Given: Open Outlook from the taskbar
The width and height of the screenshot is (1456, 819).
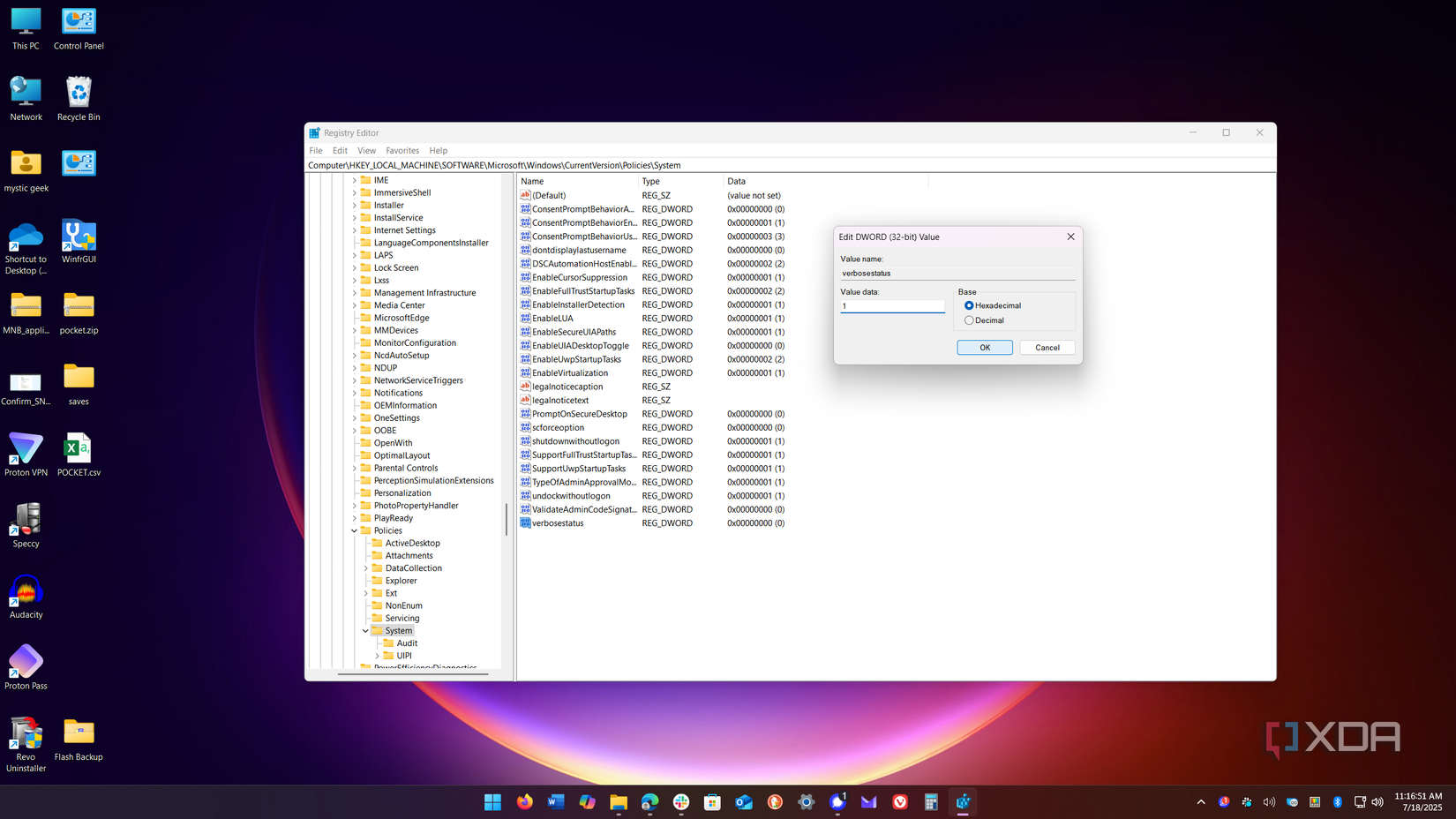Looking at the screenshot, I should pos(744,802).
